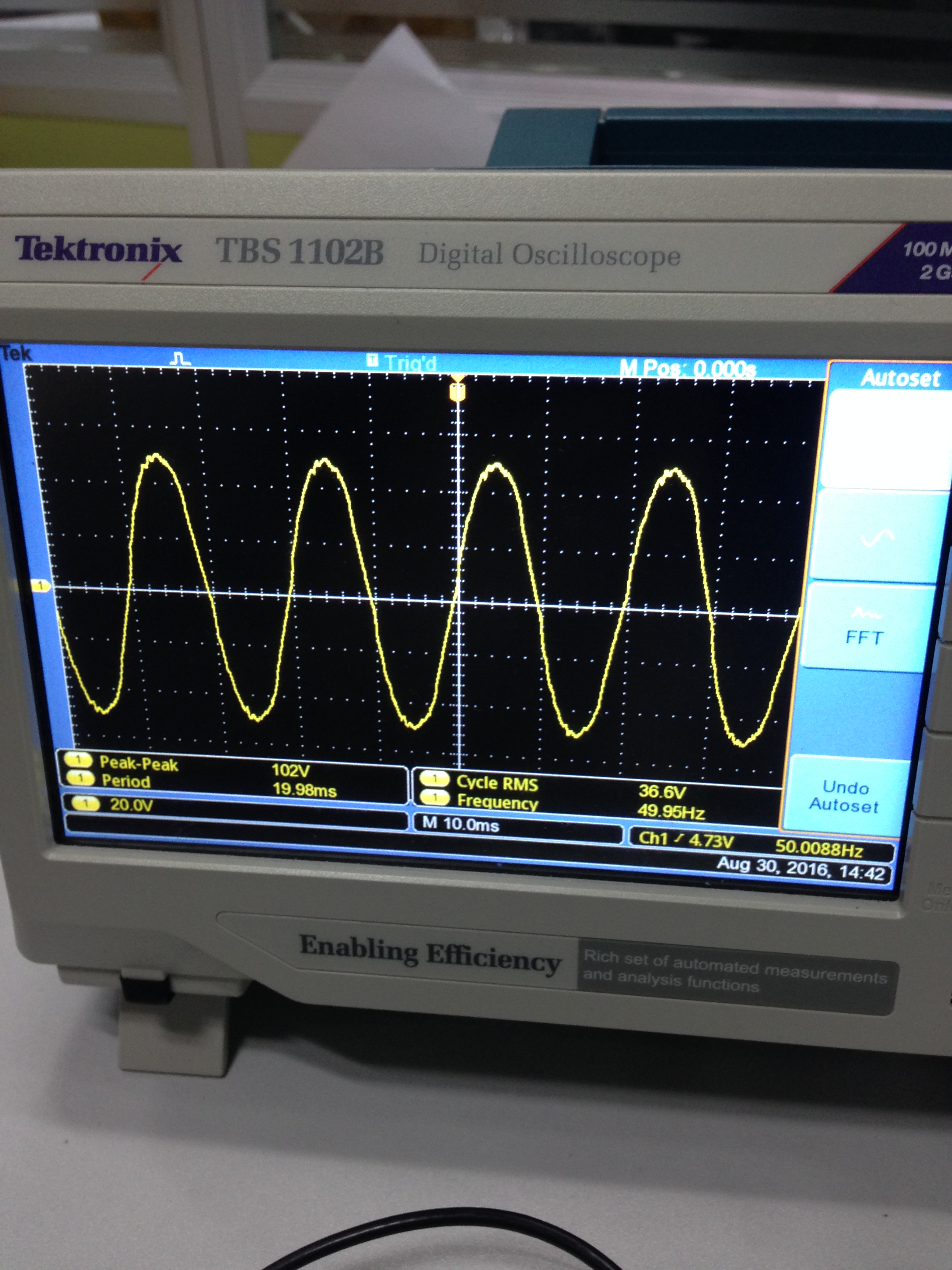
Task: Click the Cycle RMS channel 1 badge
Action: (434, 779)
